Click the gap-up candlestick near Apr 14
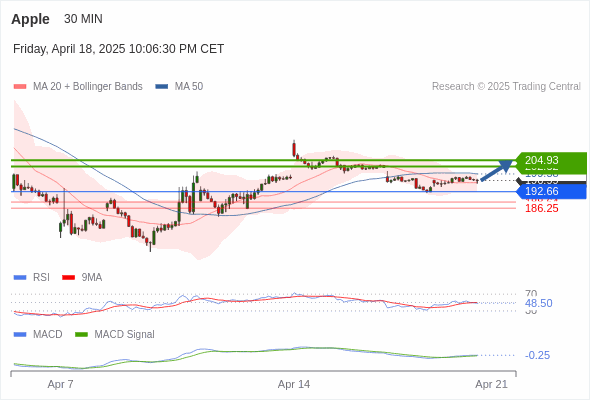 [294, 149]
